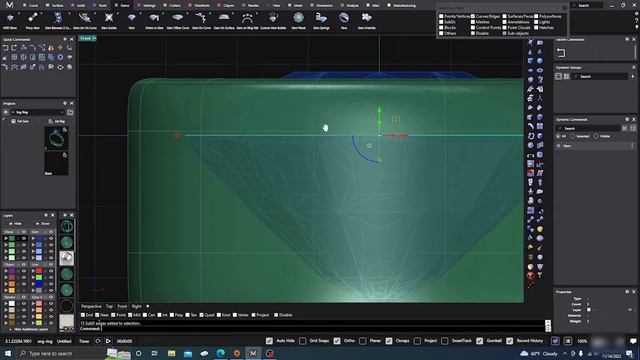Toggle the Record History checkbox

coord(509,341)
